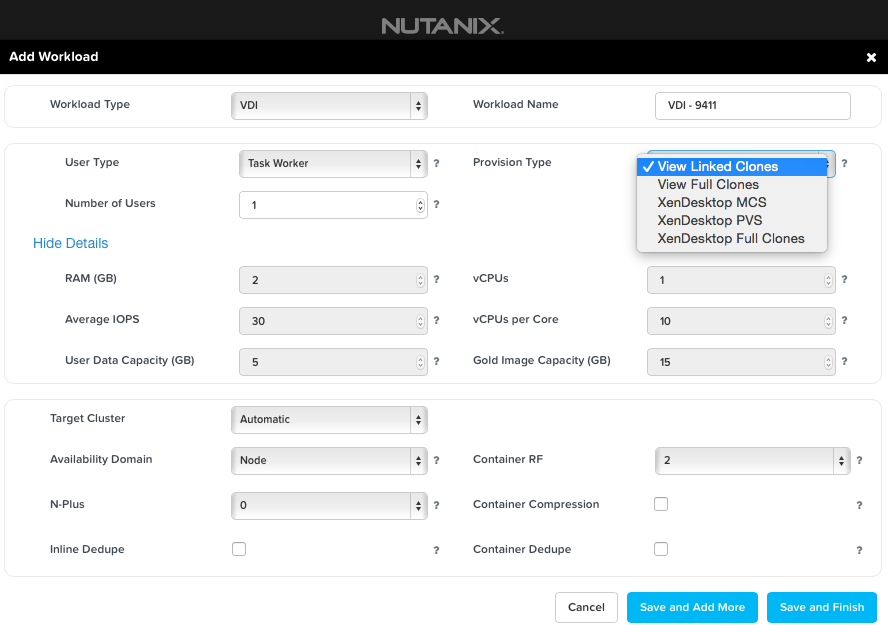888x625 pixels.
Task: Show help for vCPUs
Action: 844,280
